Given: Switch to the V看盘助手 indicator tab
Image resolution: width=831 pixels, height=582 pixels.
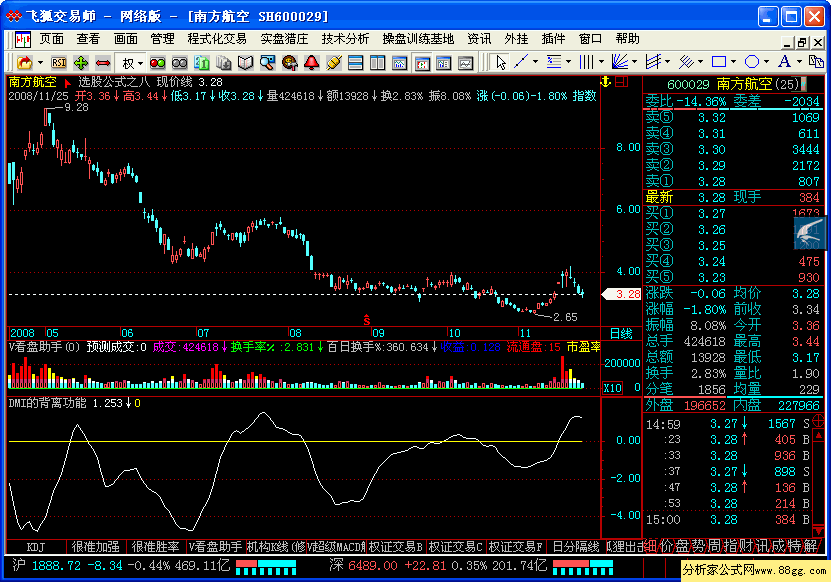Looking at the screenshot, I should (216, 546).
